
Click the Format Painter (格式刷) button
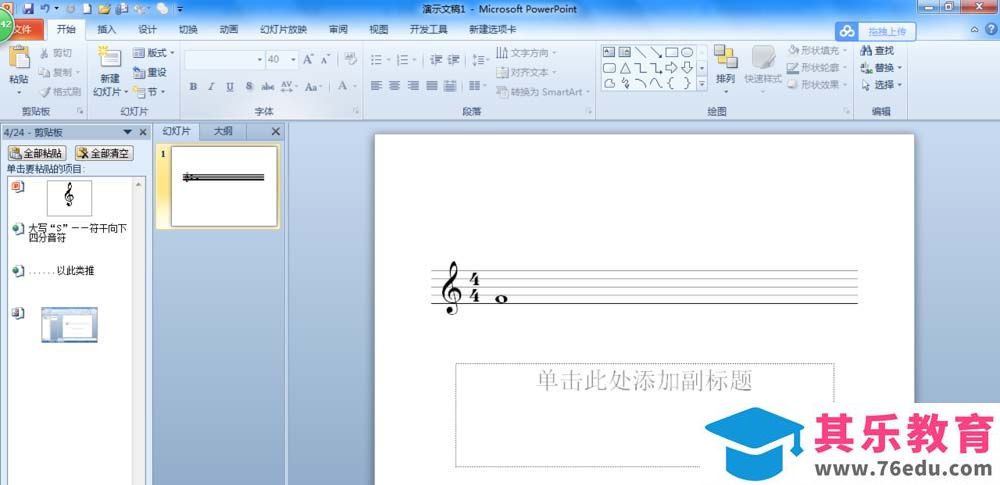pos(59,91)
